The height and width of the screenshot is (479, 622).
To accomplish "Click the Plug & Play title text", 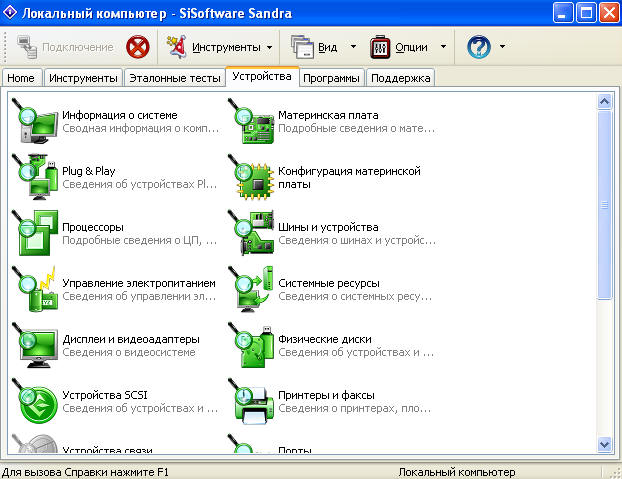I will [x=88, y=171].
